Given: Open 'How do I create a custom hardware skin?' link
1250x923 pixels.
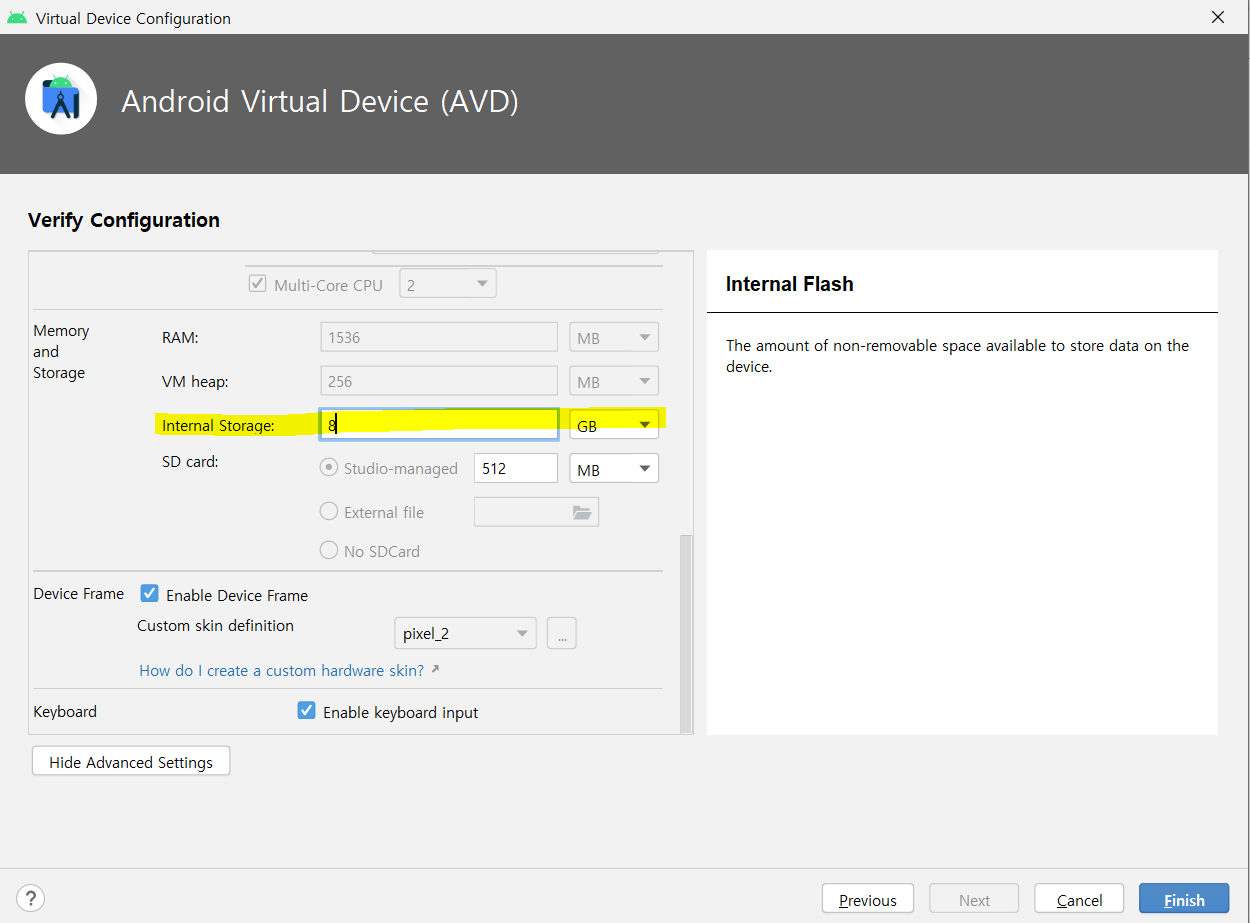Looking at the screenshot, I should [x=282, y=670].
